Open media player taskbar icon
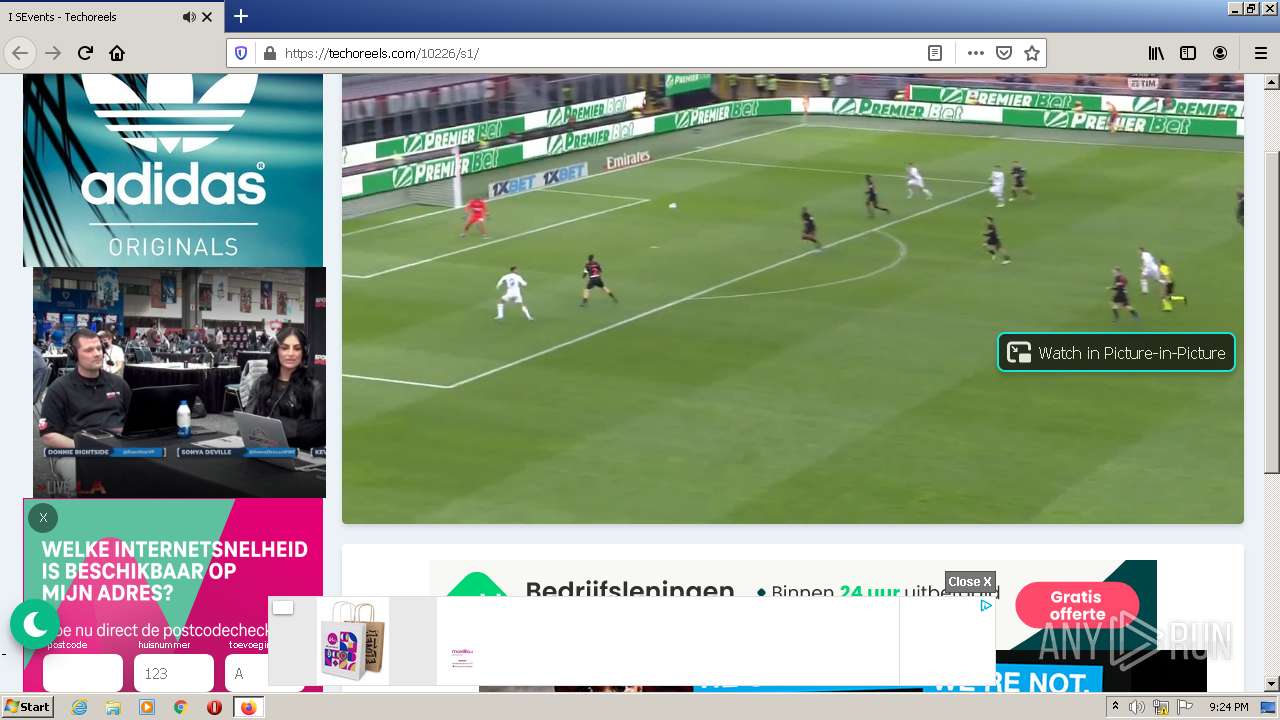 pyautogui.click(x=147, y=707)
